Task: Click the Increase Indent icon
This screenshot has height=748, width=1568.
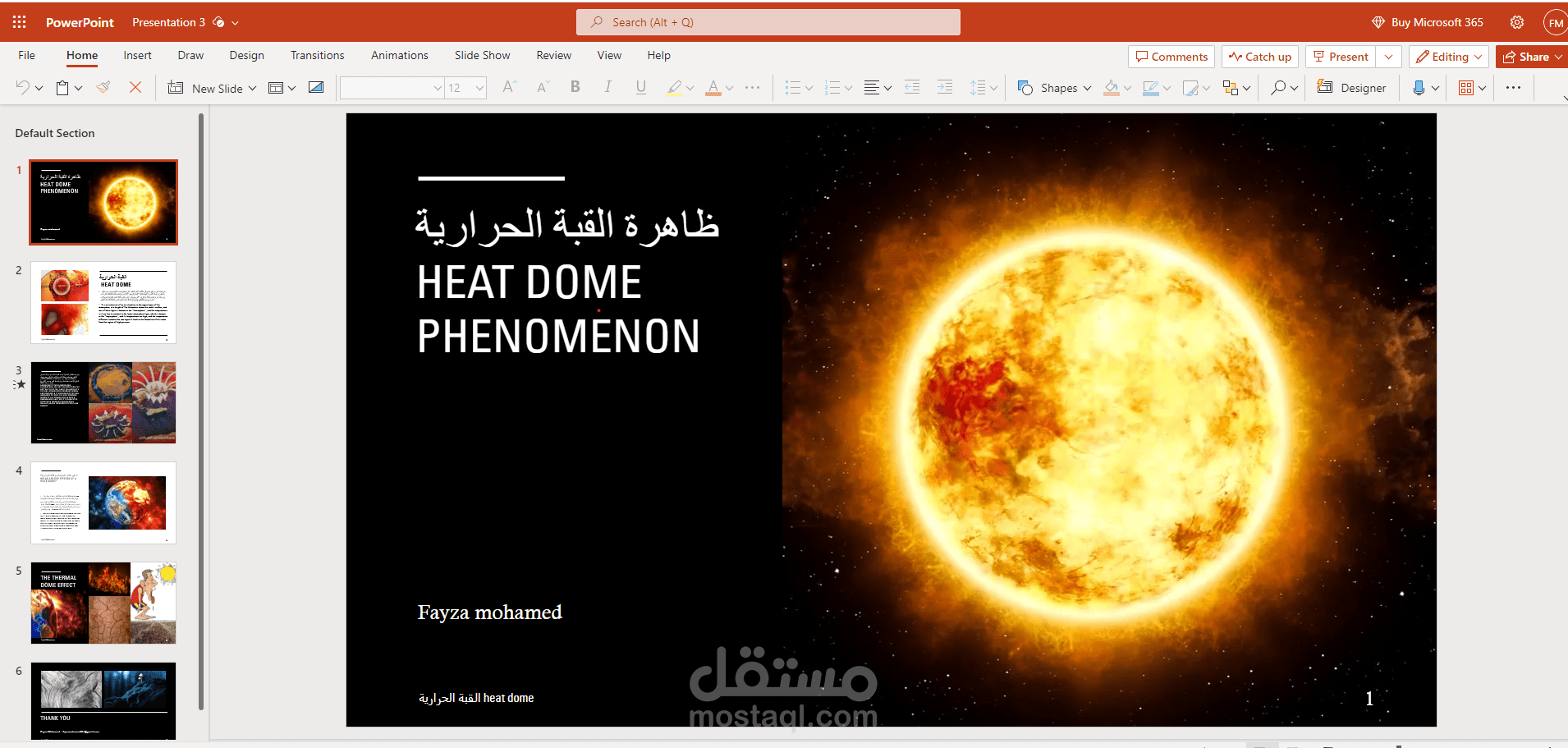Action: tap(945, 87)
